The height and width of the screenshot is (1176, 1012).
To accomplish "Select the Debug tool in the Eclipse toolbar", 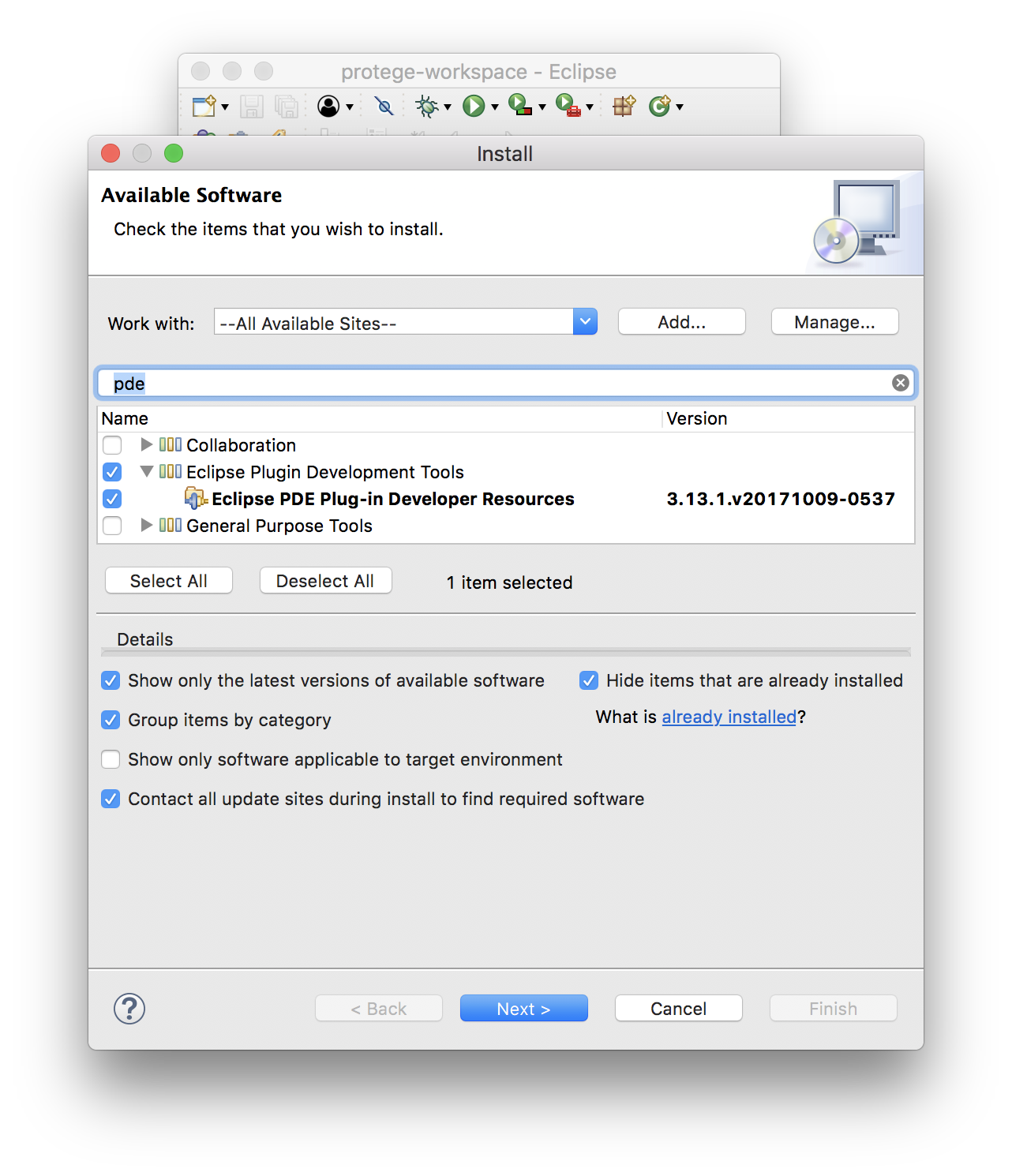I will click(426, 106).
